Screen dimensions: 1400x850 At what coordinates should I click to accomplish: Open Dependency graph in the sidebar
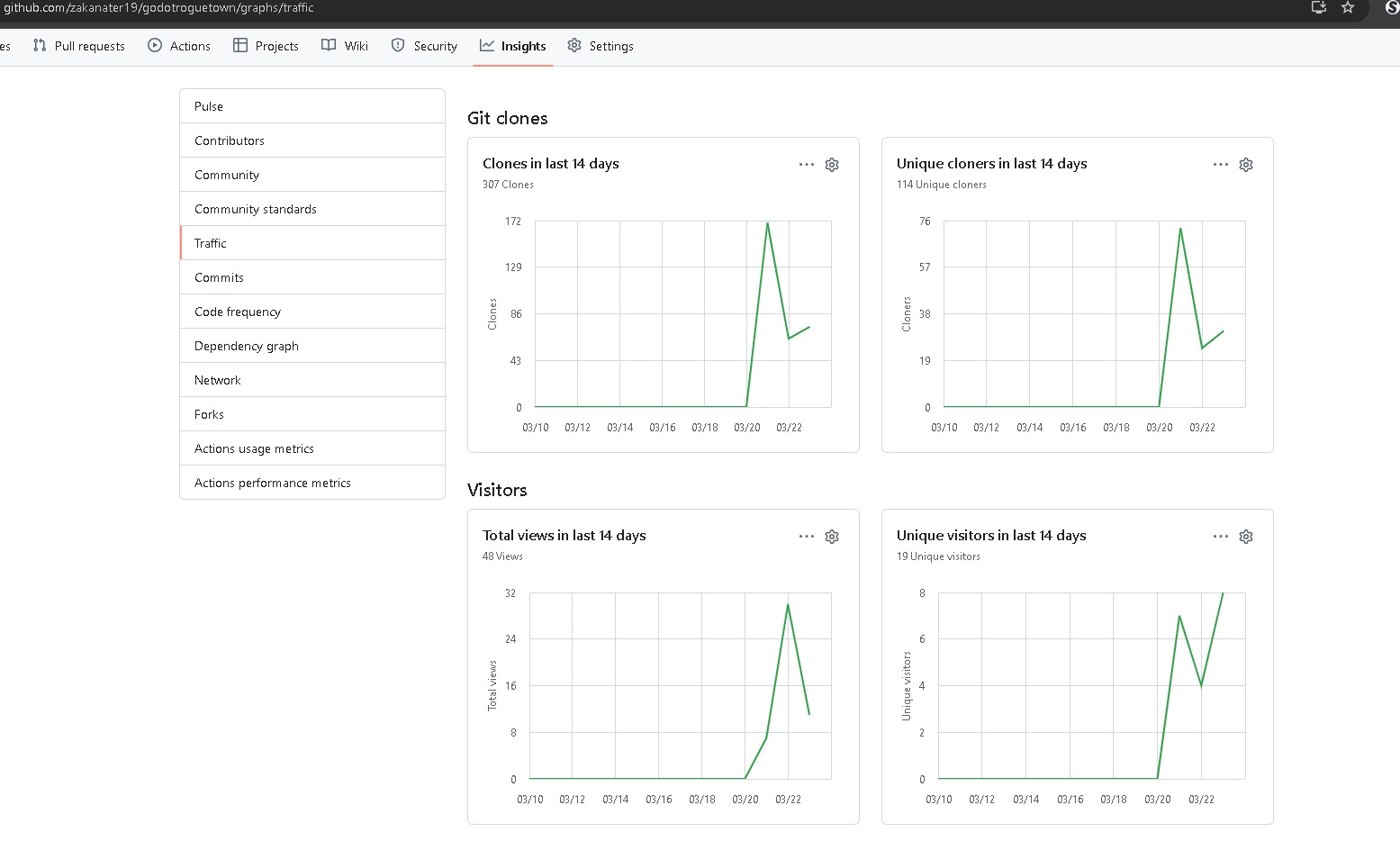312,346
